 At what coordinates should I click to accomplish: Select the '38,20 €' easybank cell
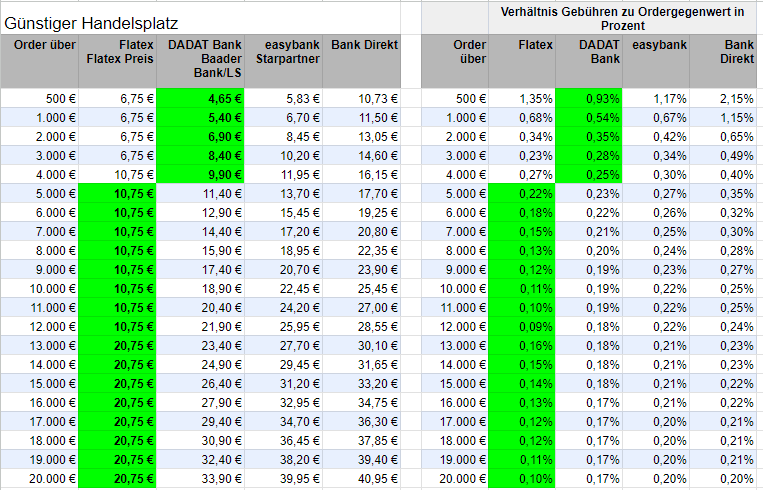pos(284,459)
